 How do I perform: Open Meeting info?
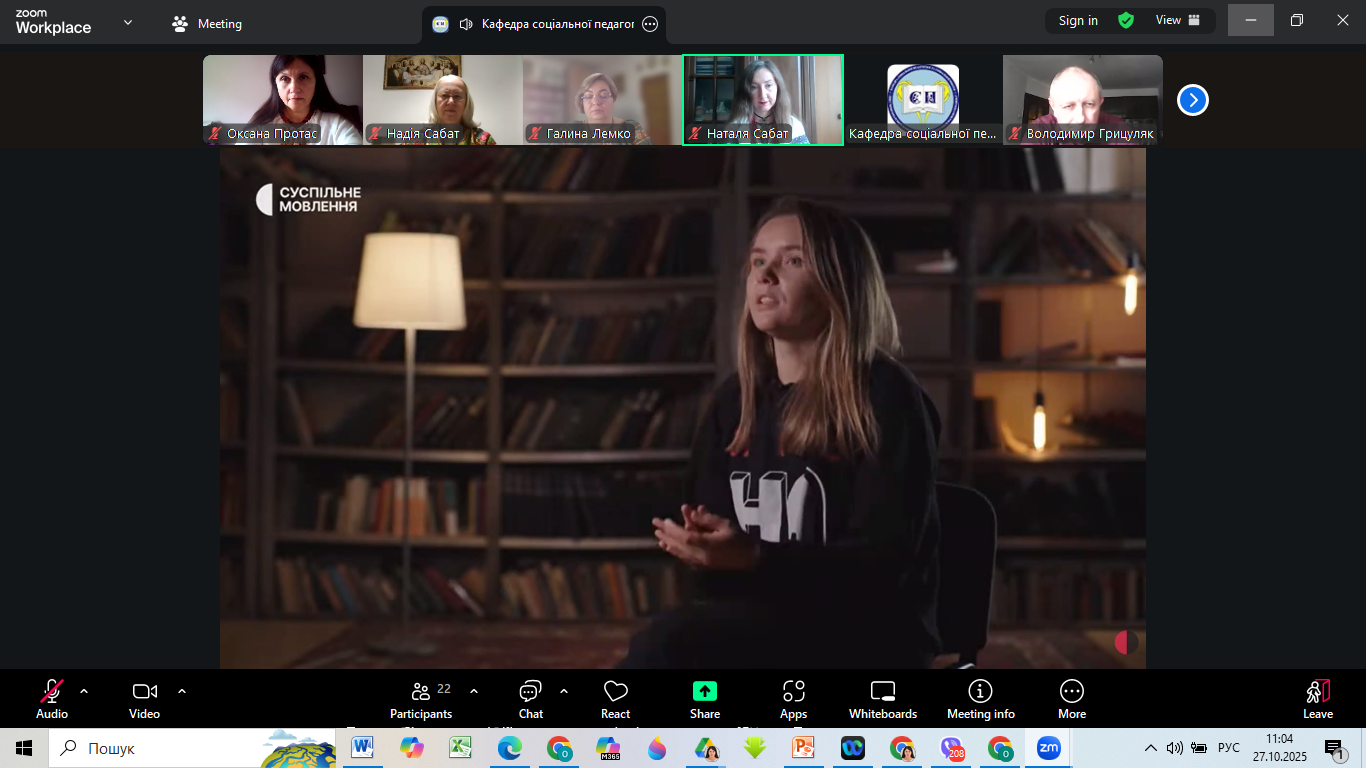coord(980,699)
